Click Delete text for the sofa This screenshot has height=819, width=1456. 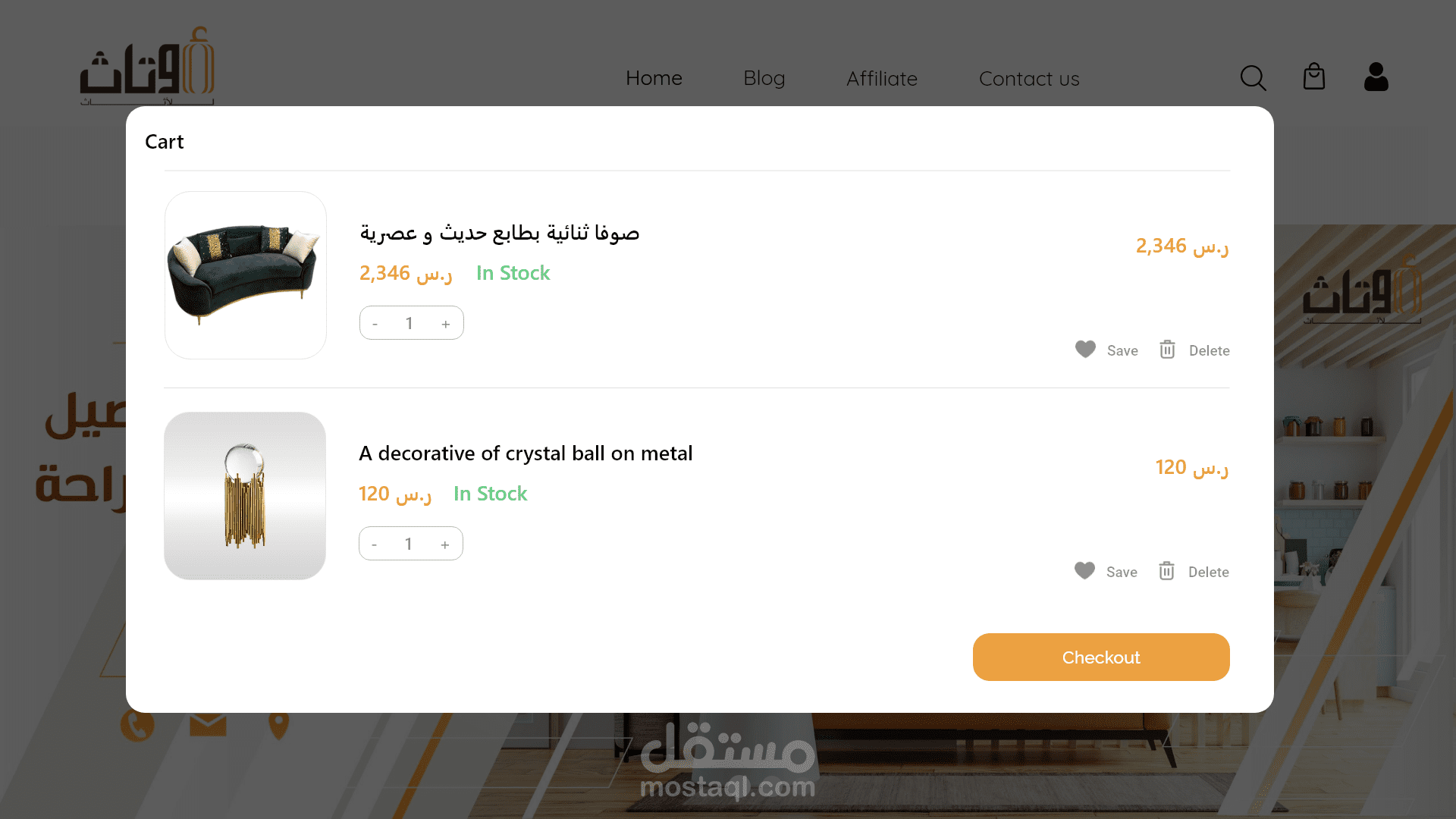1209,350
